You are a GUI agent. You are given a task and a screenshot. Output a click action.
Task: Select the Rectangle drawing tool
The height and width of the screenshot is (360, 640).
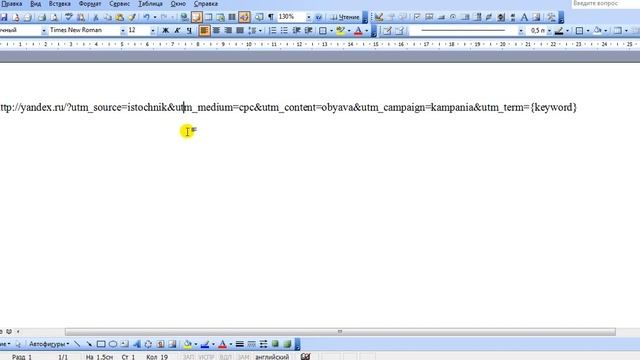101,344
